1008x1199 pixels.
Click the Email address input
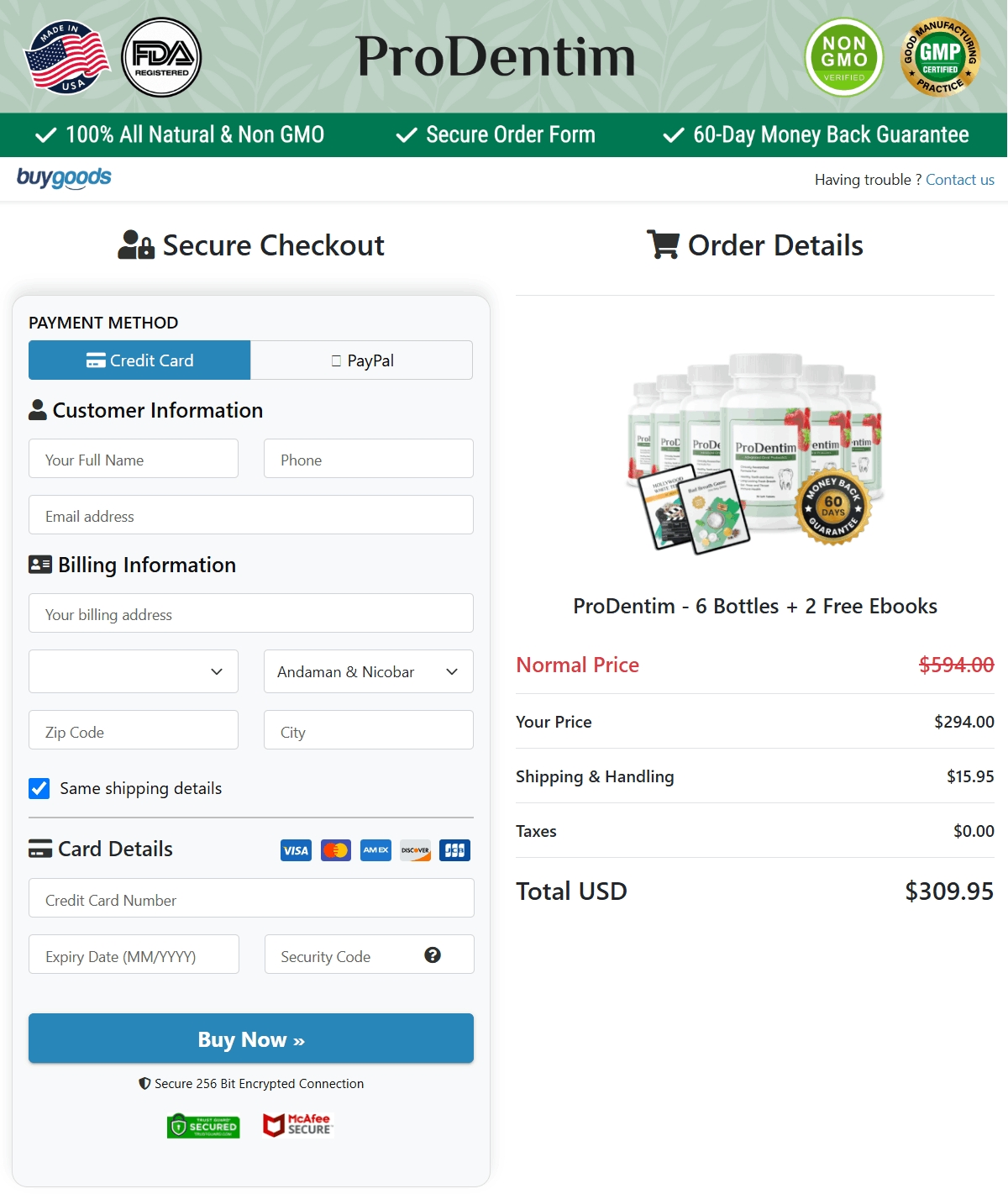point(251,516)
